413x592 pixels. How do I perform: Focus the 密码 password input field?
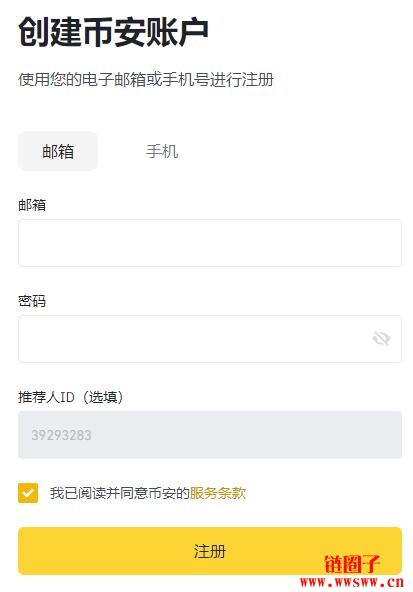click(210, 339)
